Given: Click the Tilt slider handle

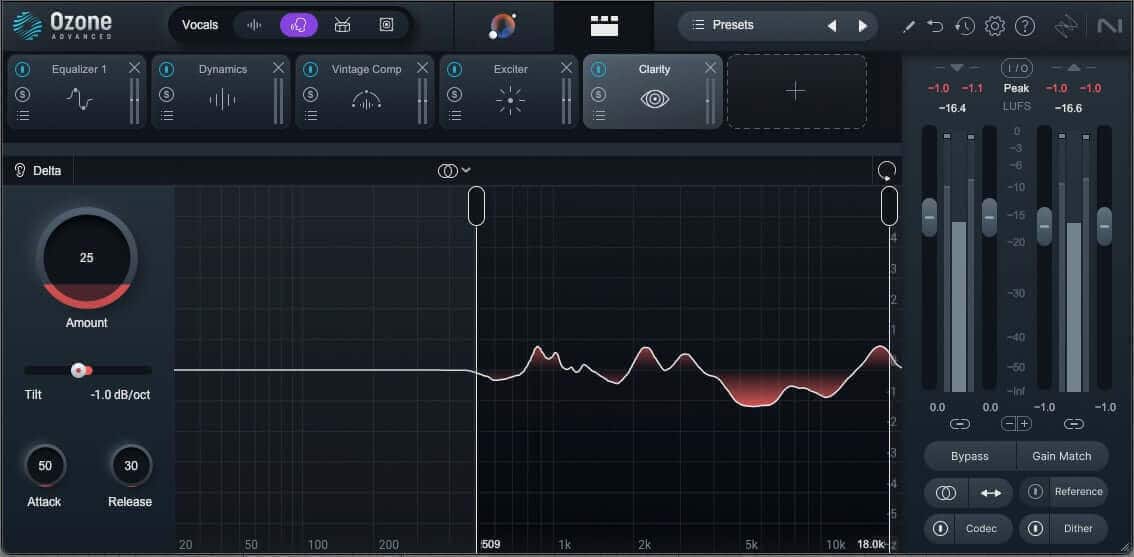Looking at the screenshot, I should click(79, 370).
